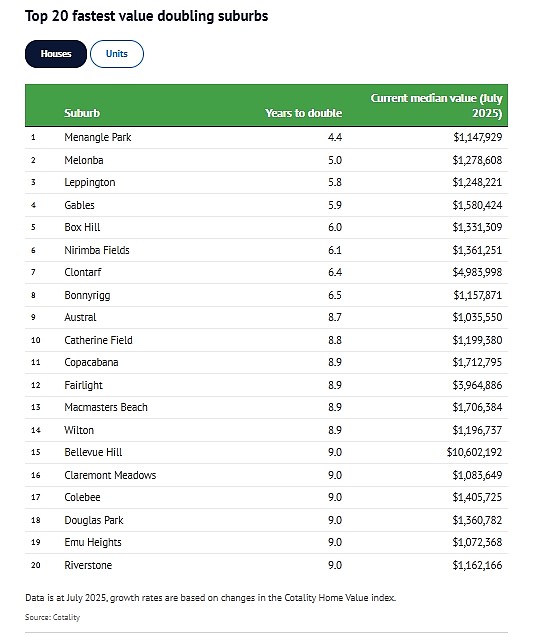Viewport: 544px width, 637px height.
Task: Select the Houses tab
Action: 56,54
